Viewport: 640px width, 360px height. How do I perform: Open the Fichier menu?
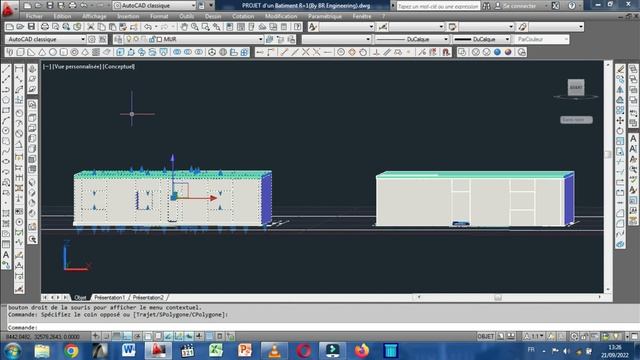34,16
